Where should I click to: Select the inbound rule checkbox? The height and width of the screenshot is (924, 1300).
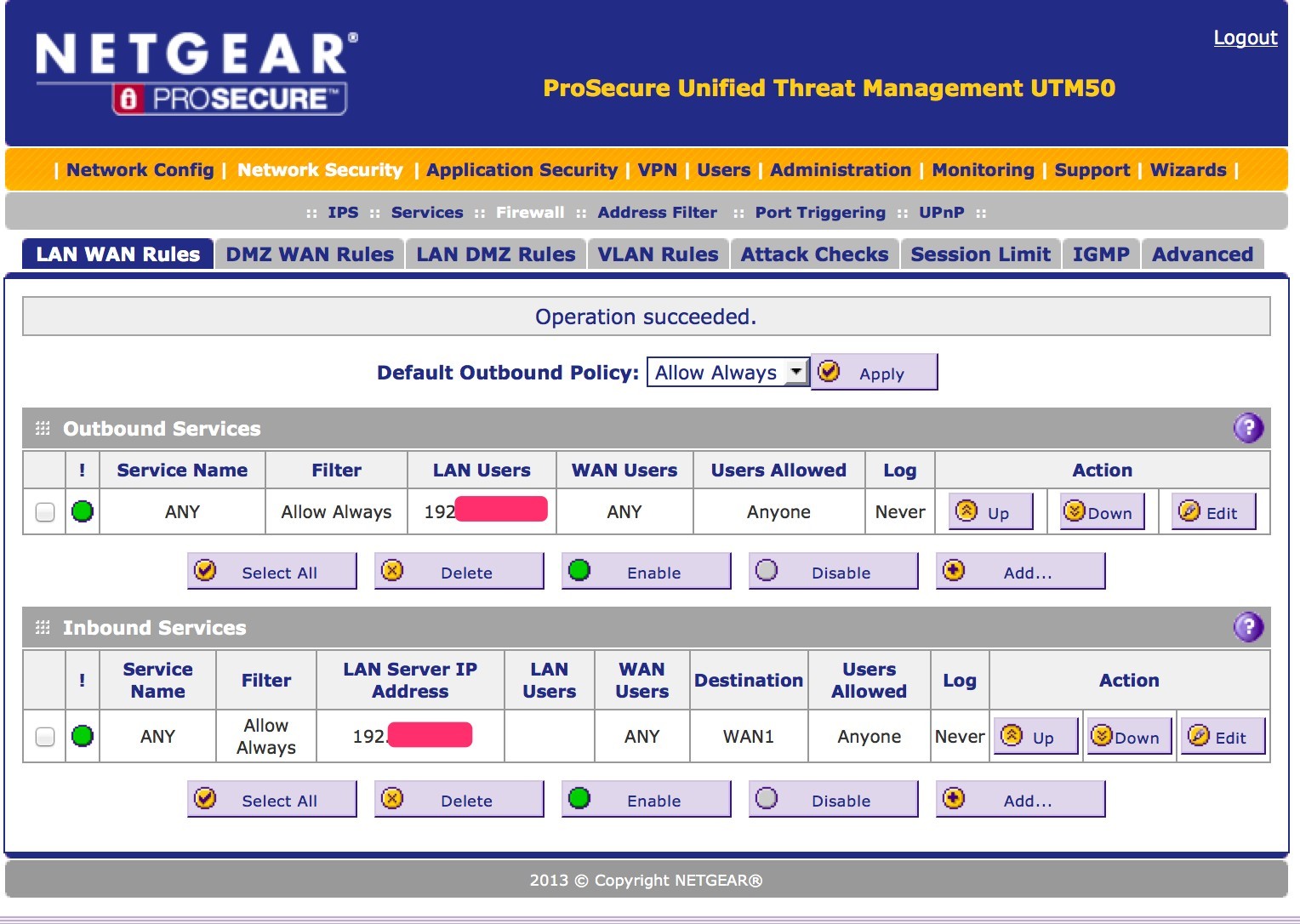pos(44,736)
